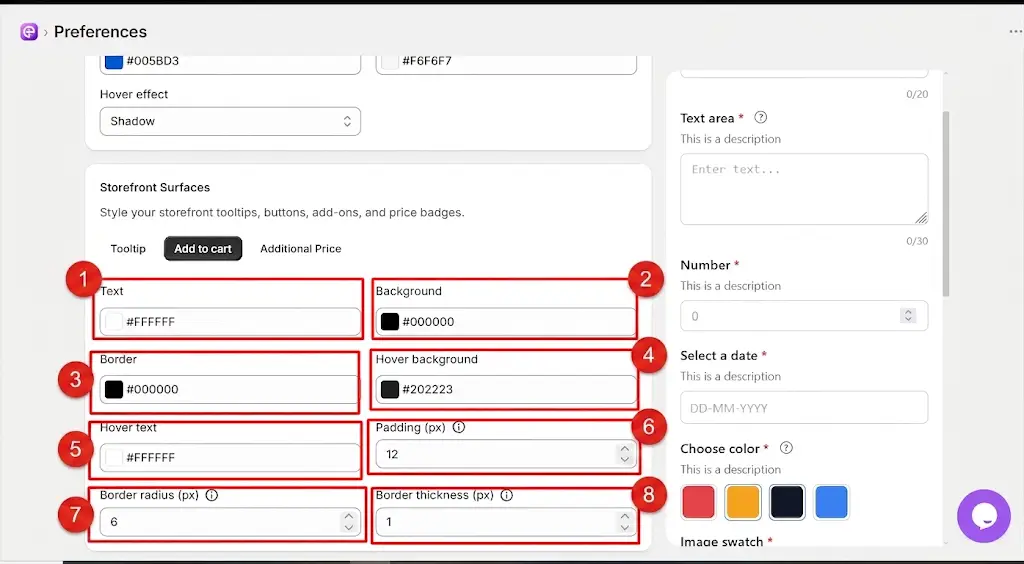Click the Choose color help question icon
Screen dimensions: 1024x564
(786, 448)
